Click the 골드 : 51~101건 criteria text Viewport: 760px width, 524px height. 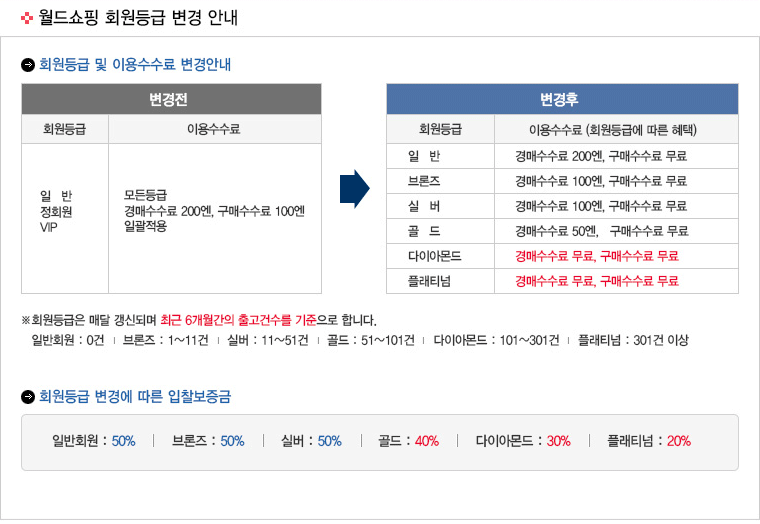(x=373, y=340)
